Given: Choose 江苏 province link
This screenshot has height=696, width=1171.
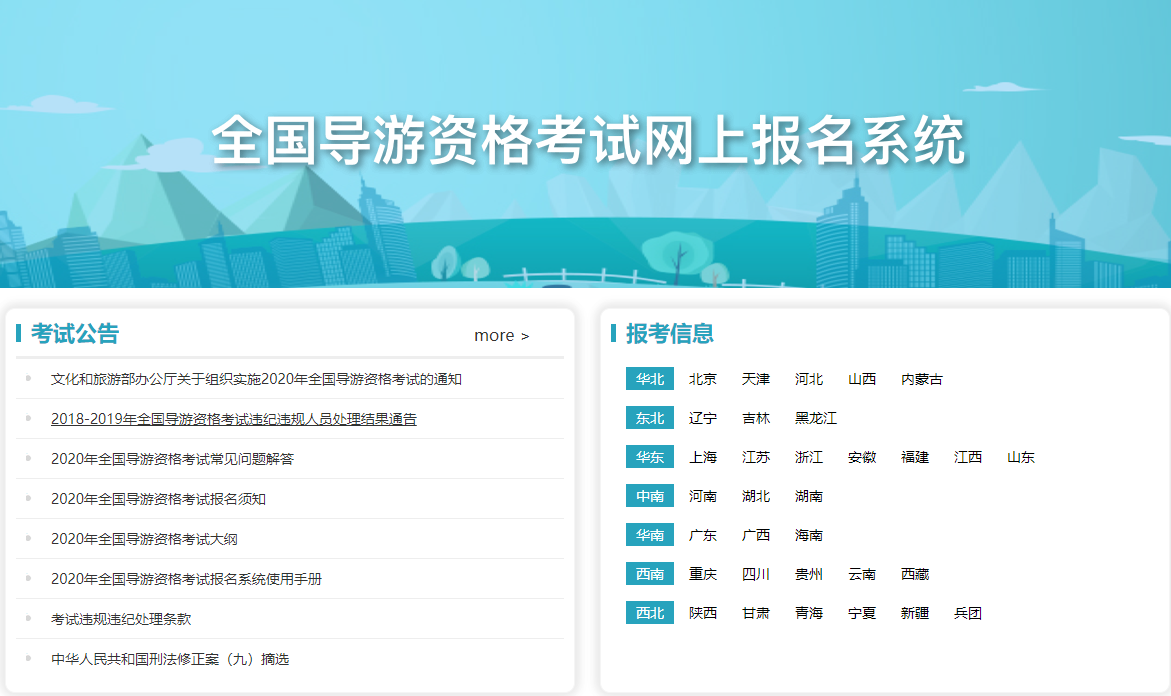Looking at the screenshot, I should click(x=756, y=457).
